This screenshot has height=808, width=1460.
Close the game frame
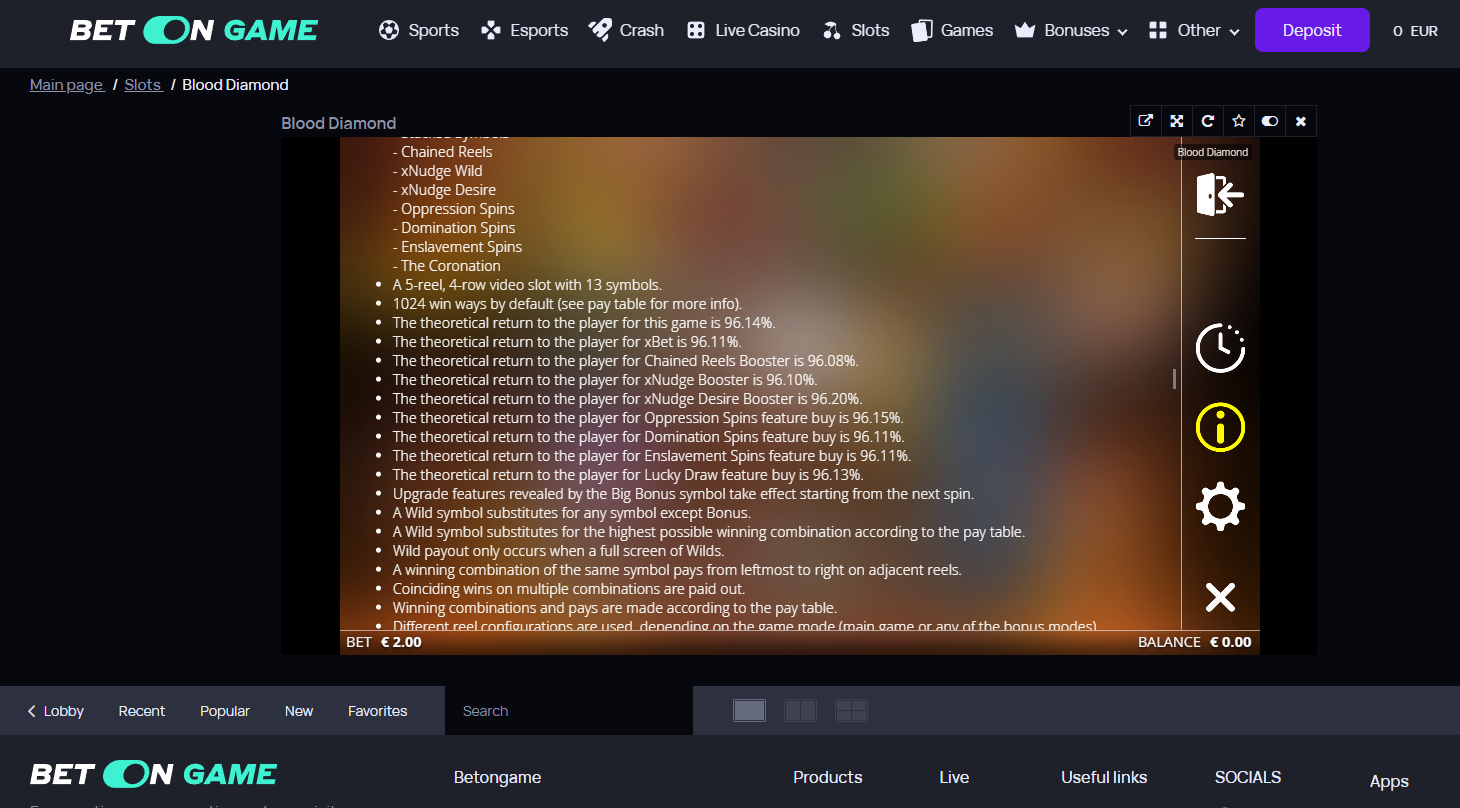coord(1301,121)
